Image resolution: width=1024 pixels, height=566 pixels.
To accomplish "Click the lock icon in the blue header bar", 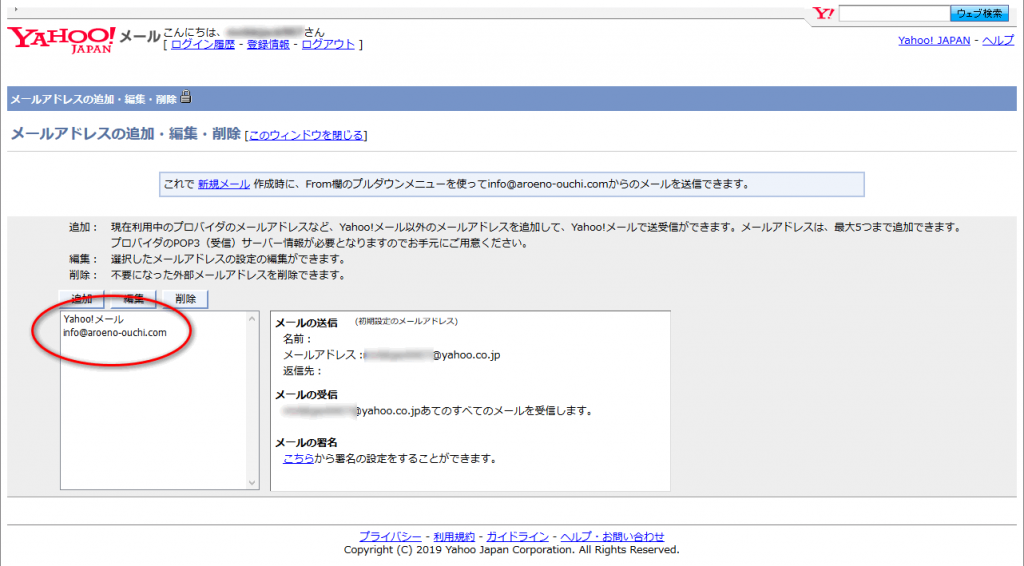I will pyautogui.click(x=186, y=97).
